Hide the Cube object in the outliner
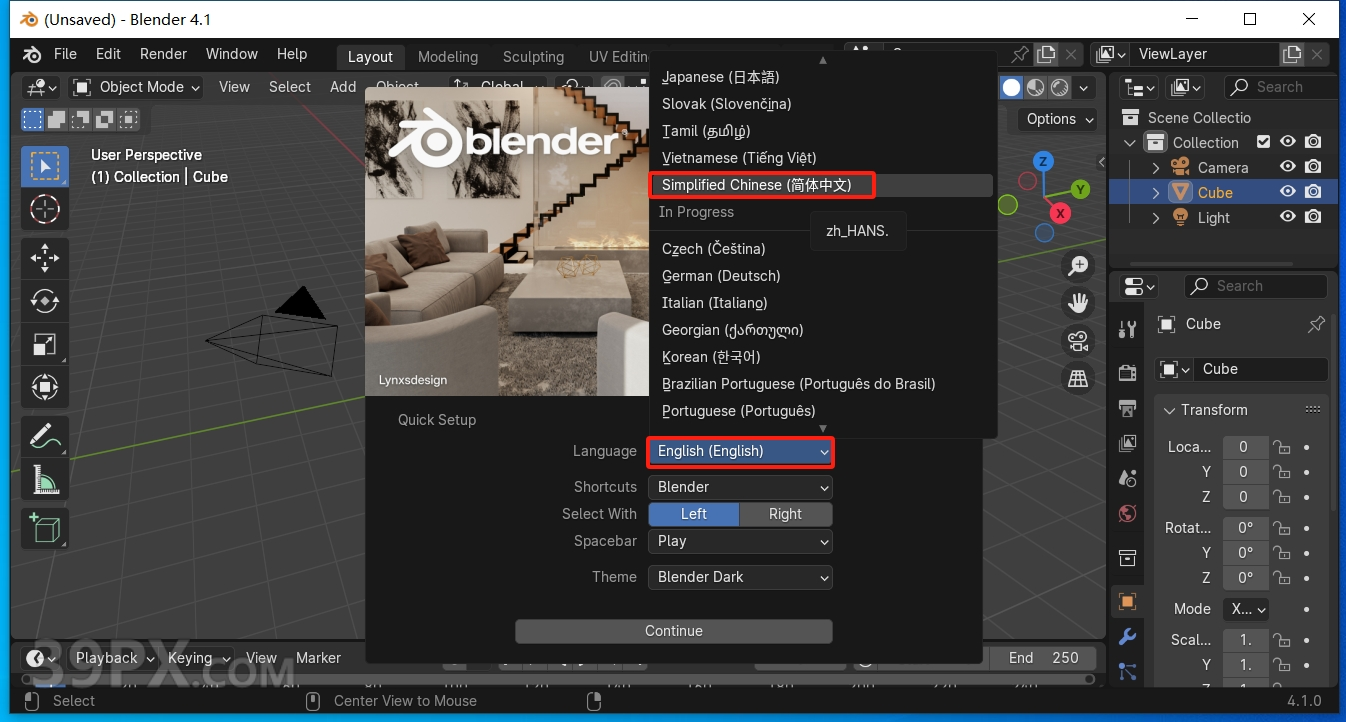Screen dimensions: 1346x722 click(1288, 192)
